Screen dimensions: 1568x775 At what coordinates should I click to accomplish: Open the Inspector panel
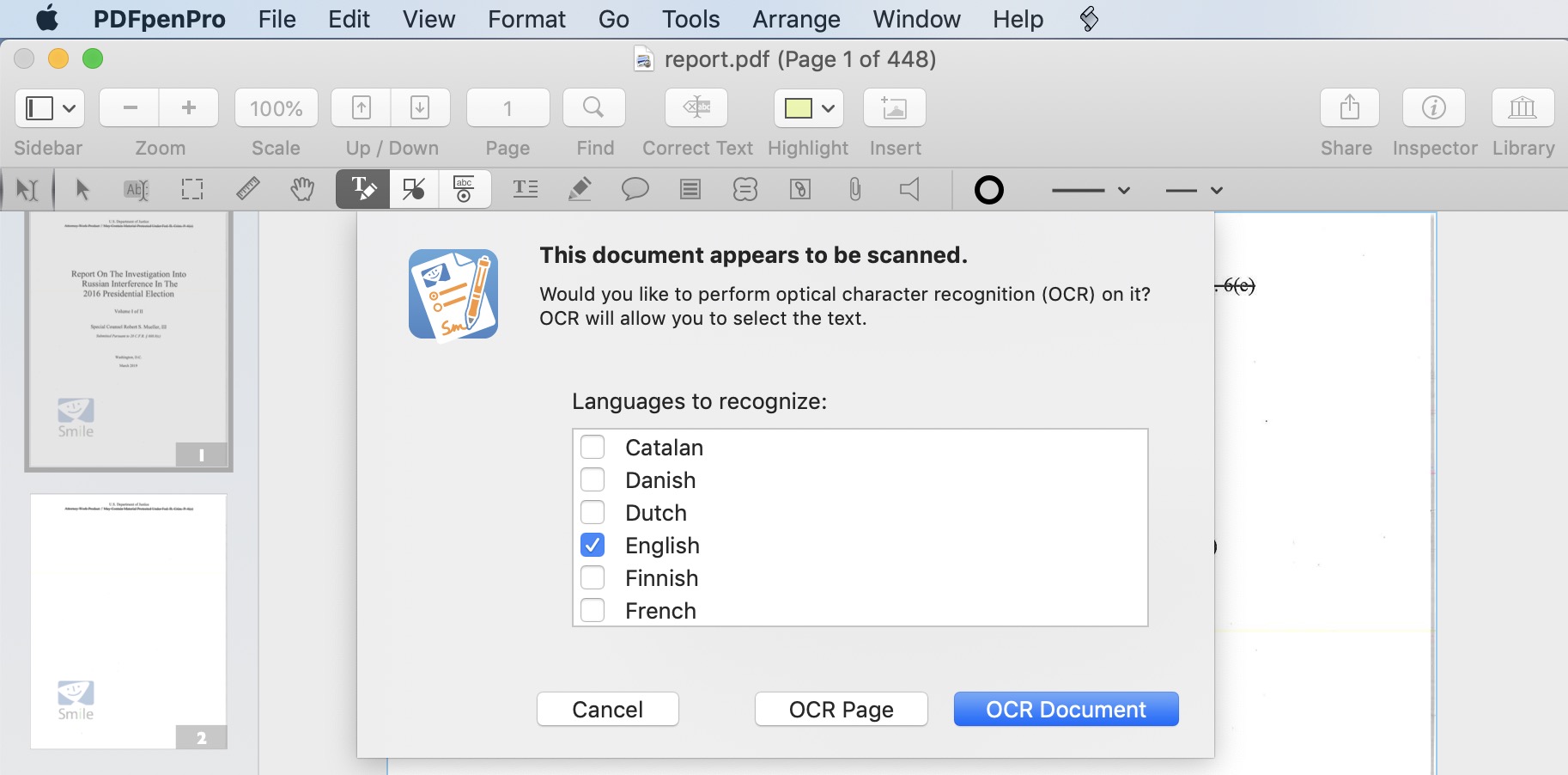click(x=1434, y=107)
